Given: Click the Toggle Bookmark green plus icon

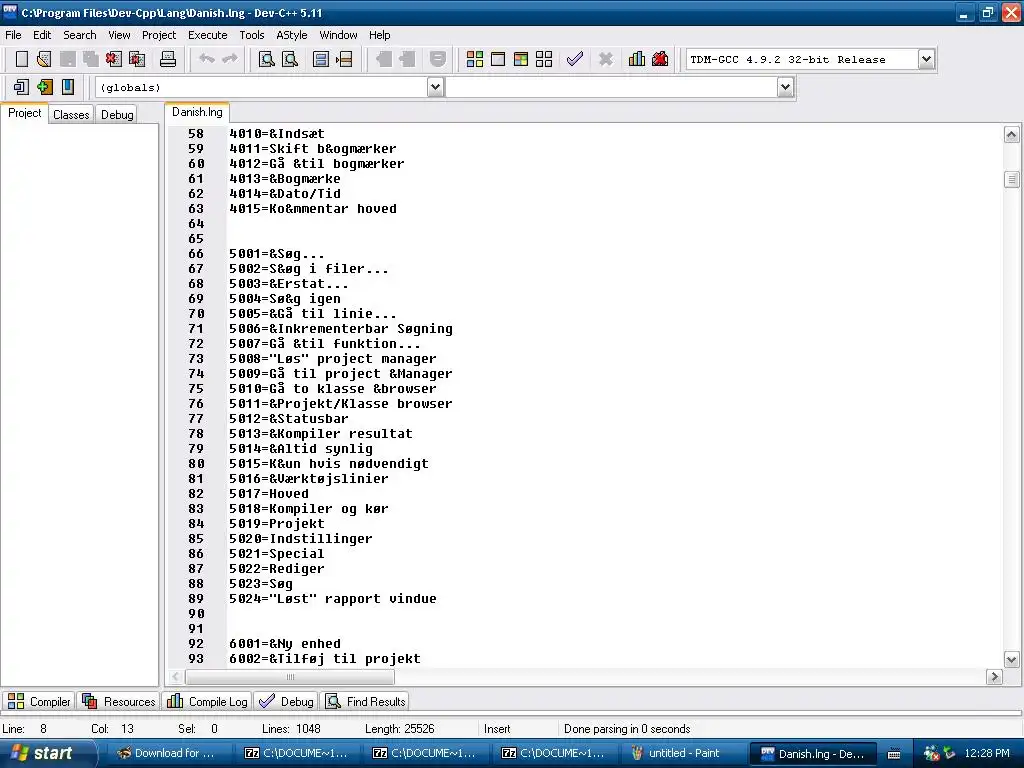Looking at the screenshot, I should coord(44,87).
